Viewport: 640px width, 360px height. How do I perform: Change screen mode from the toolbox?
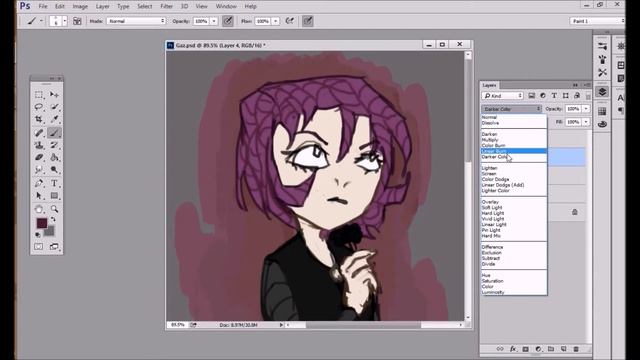click(54, 247)
